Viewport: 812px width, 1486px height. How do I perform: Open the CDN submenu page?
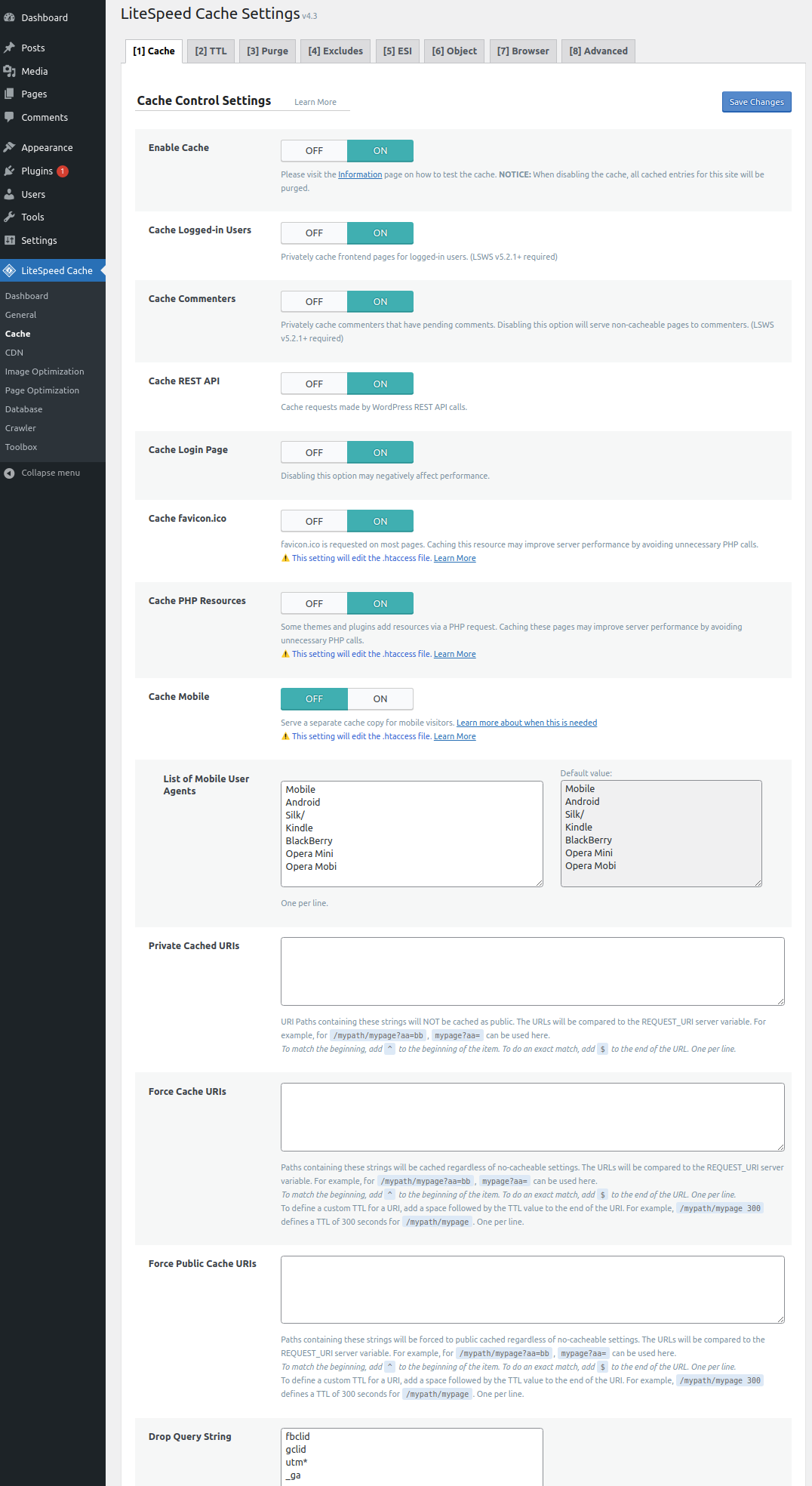pyautogui.click(x=14, y=353)
